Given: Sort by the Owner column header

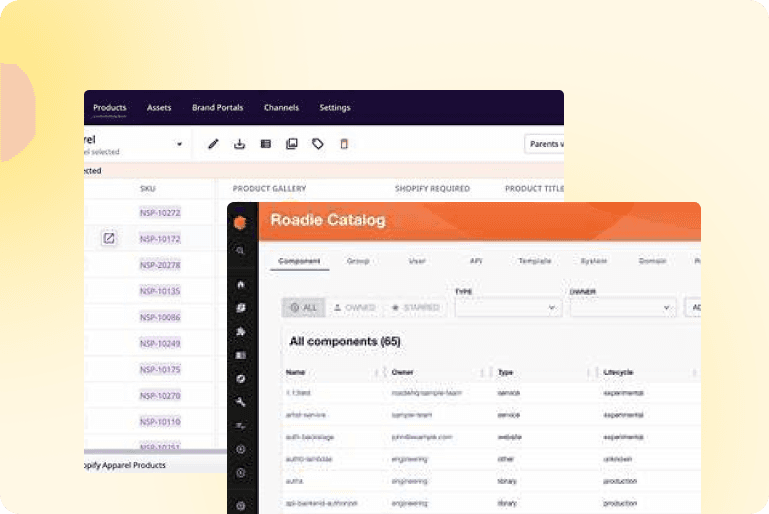Looking at the screenshot, I should [x=402, y=372].
